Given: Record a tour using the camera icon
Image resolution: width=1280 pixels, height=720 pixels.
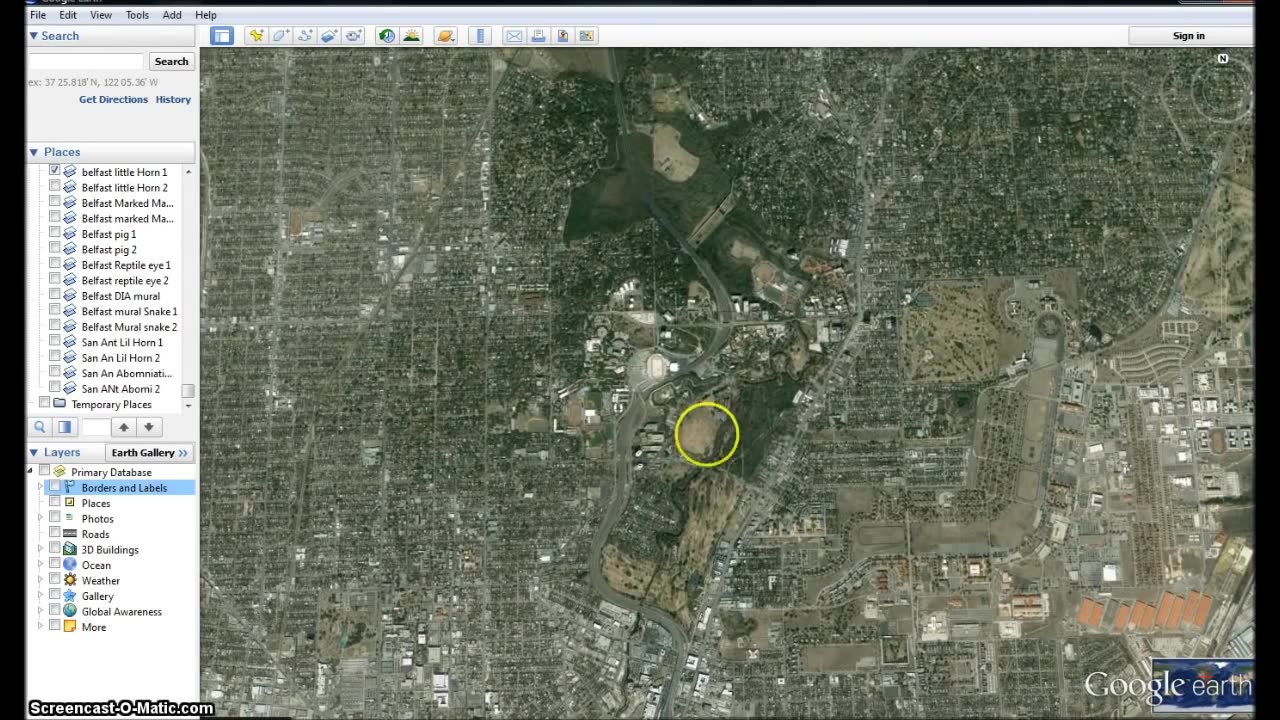Looking at the screenshot, I should (x=354, y=36).
